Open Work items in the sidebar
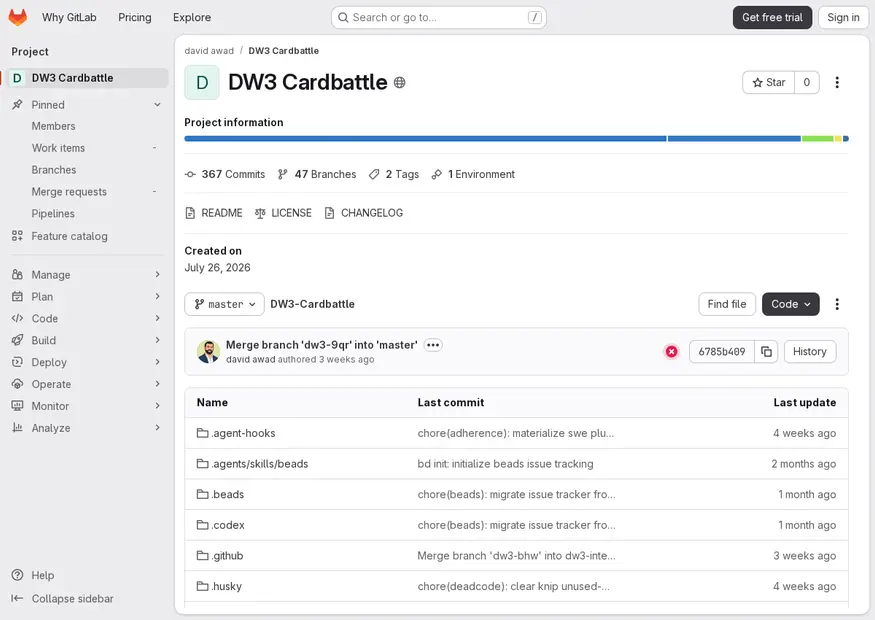The image size is (875, 620). [58, 148]
